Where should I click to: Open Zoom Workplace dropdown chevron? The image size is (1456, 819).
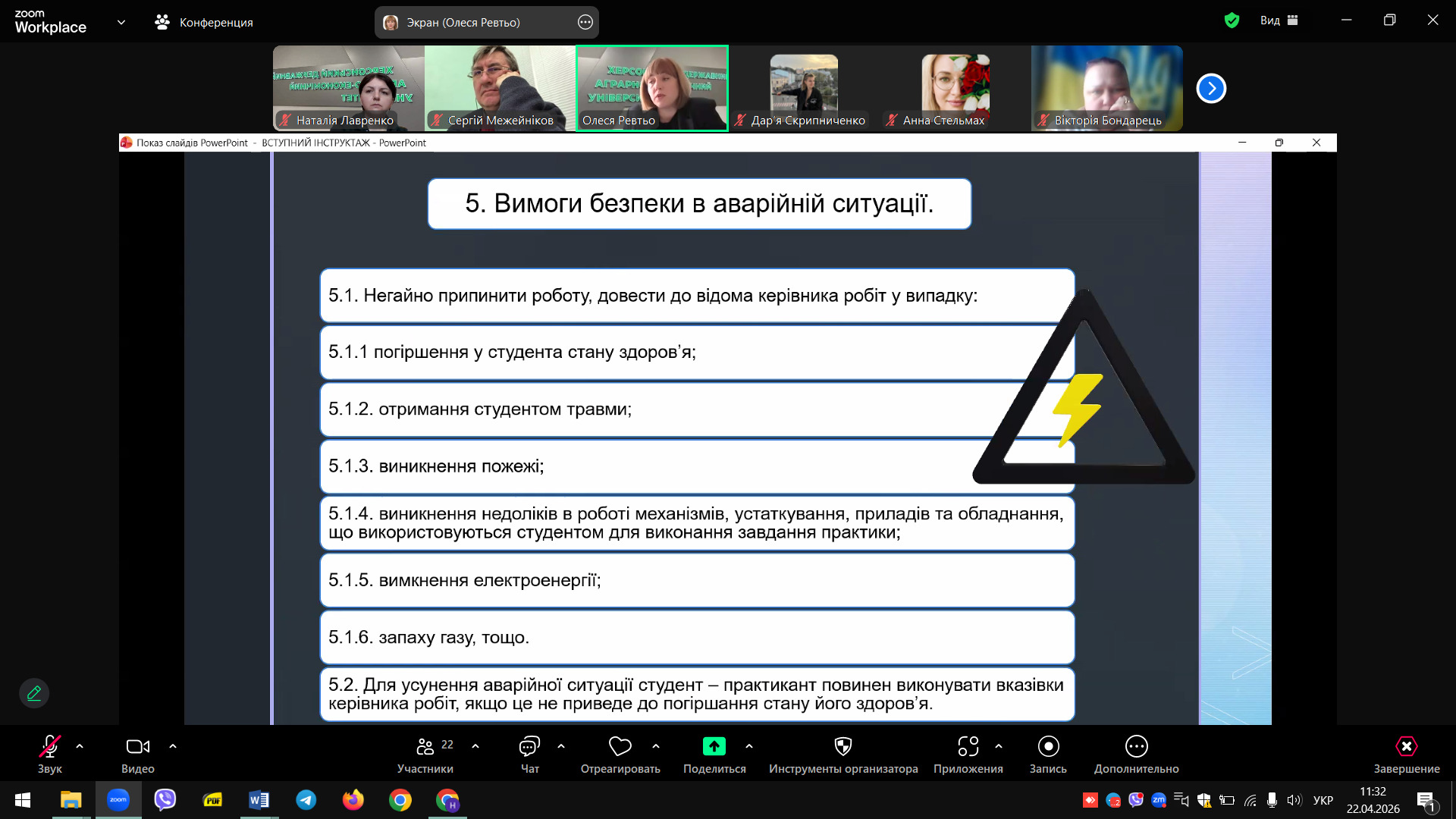click(x=121, y=22)
